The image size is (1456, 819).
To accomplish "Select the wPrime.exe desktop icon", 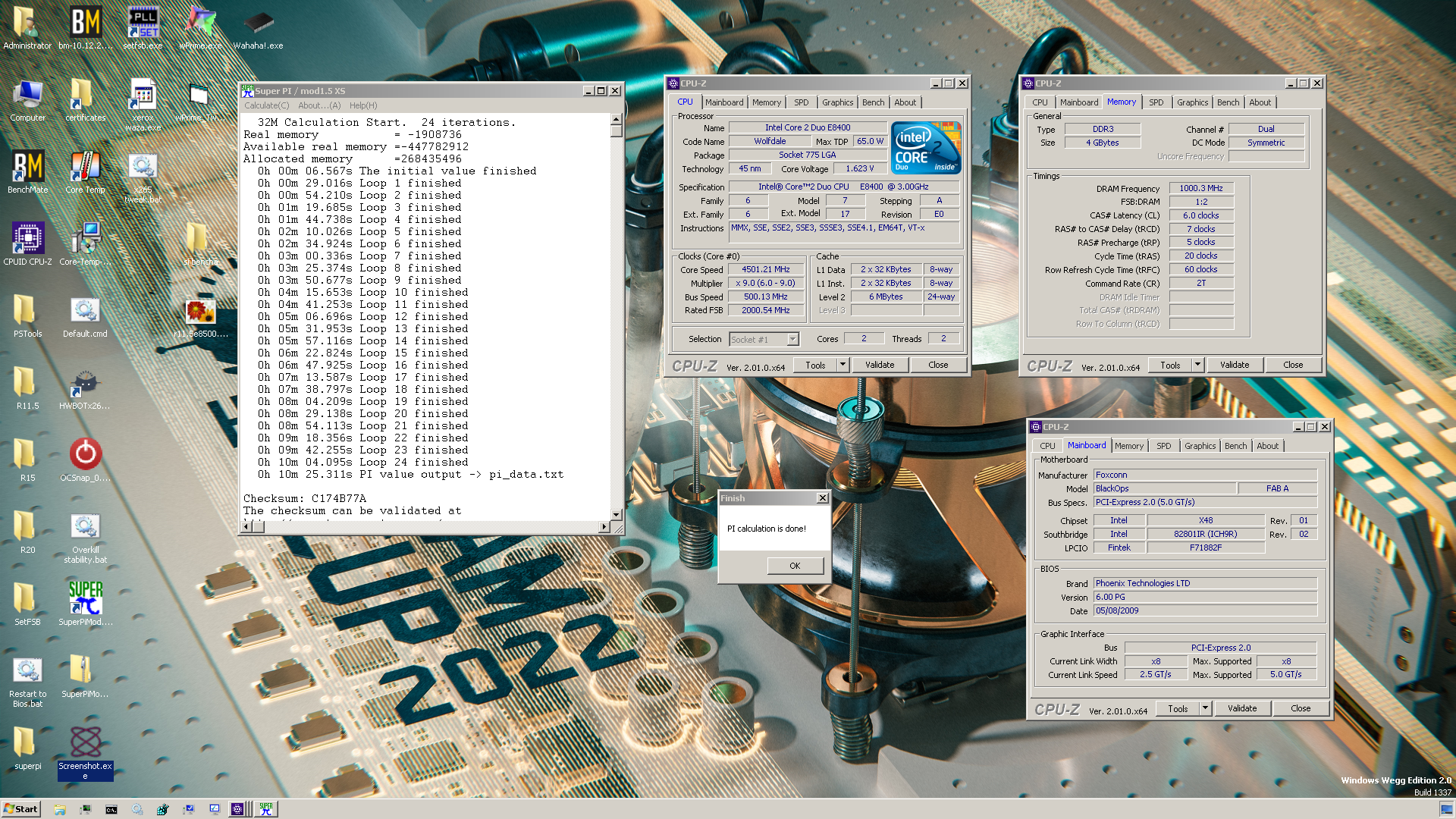I will 200,28.
